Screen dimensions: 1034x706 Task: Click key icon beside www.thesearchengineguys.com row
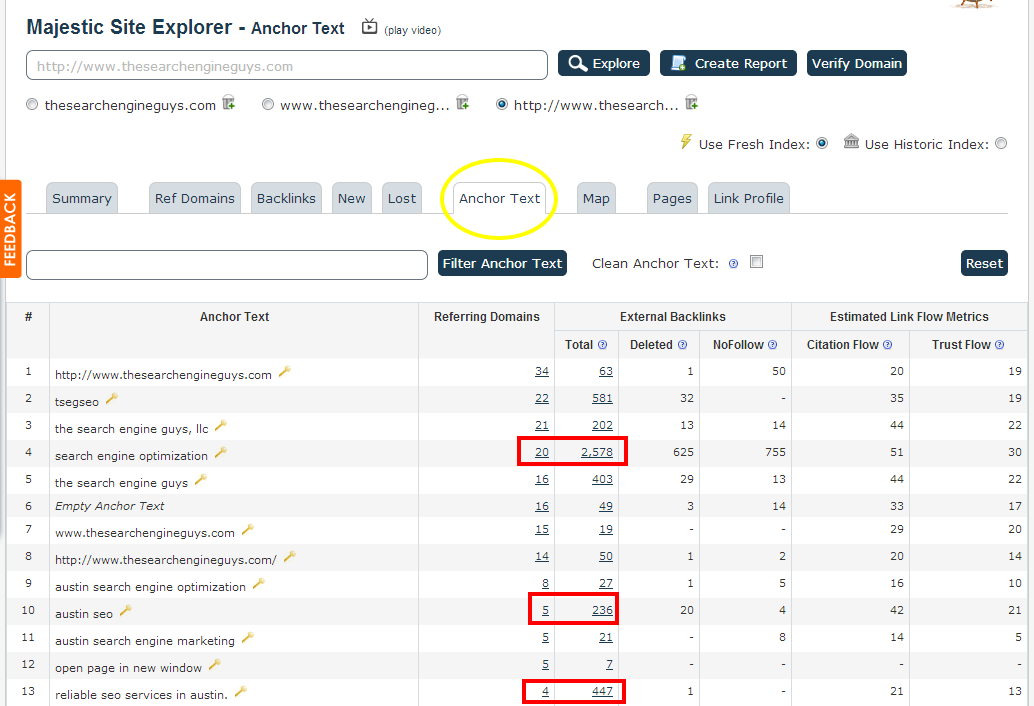(248, 529)
